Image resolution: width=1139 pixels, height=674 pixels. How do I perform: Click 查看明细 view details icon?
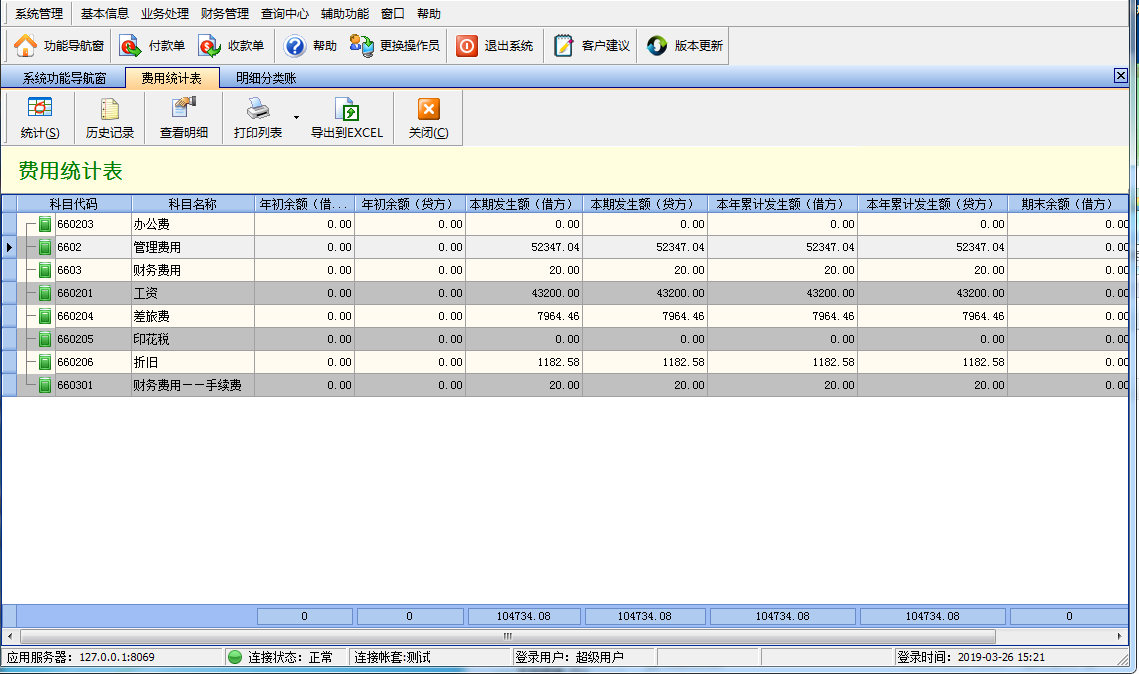[184, 109]
